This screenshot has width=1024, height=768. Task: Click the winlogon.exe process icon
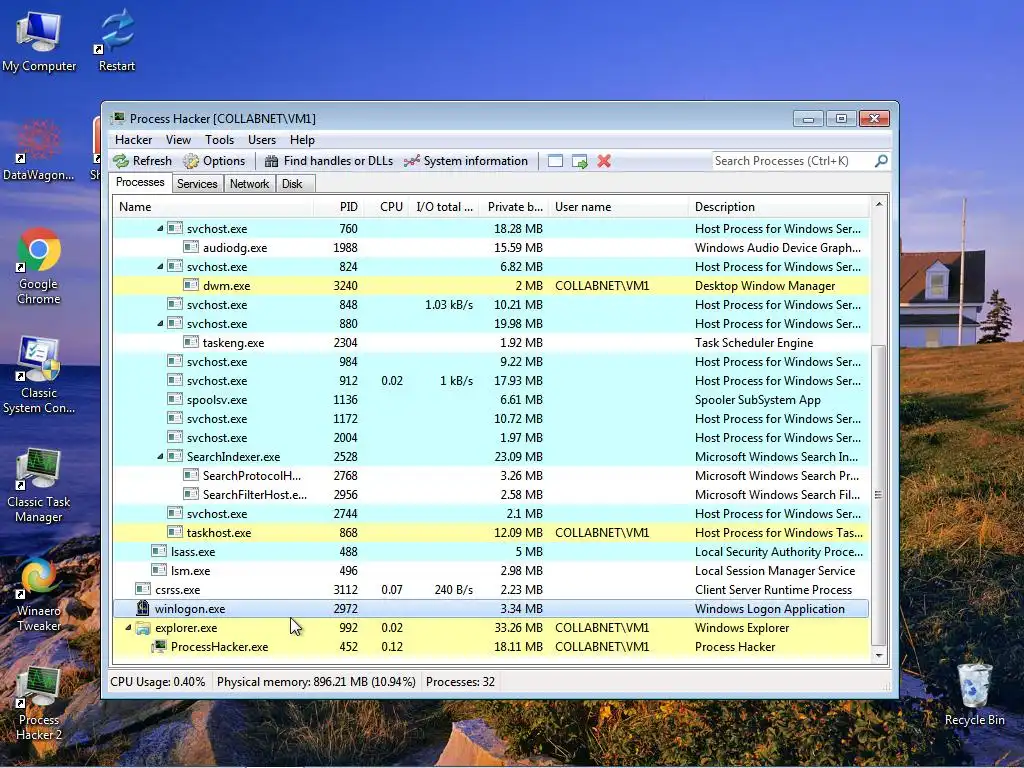142,609
